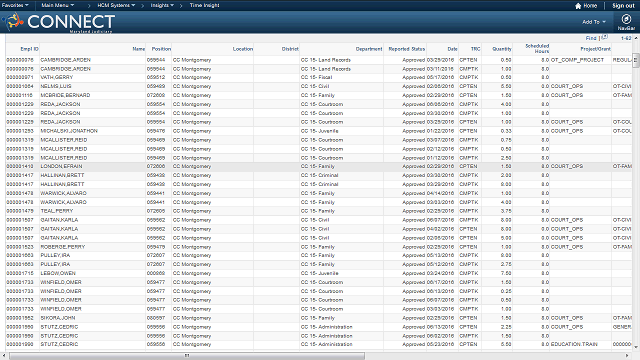Click Approved status in VATH,GERRY row
The image size is (640, 360).
[x=413, y=77]
